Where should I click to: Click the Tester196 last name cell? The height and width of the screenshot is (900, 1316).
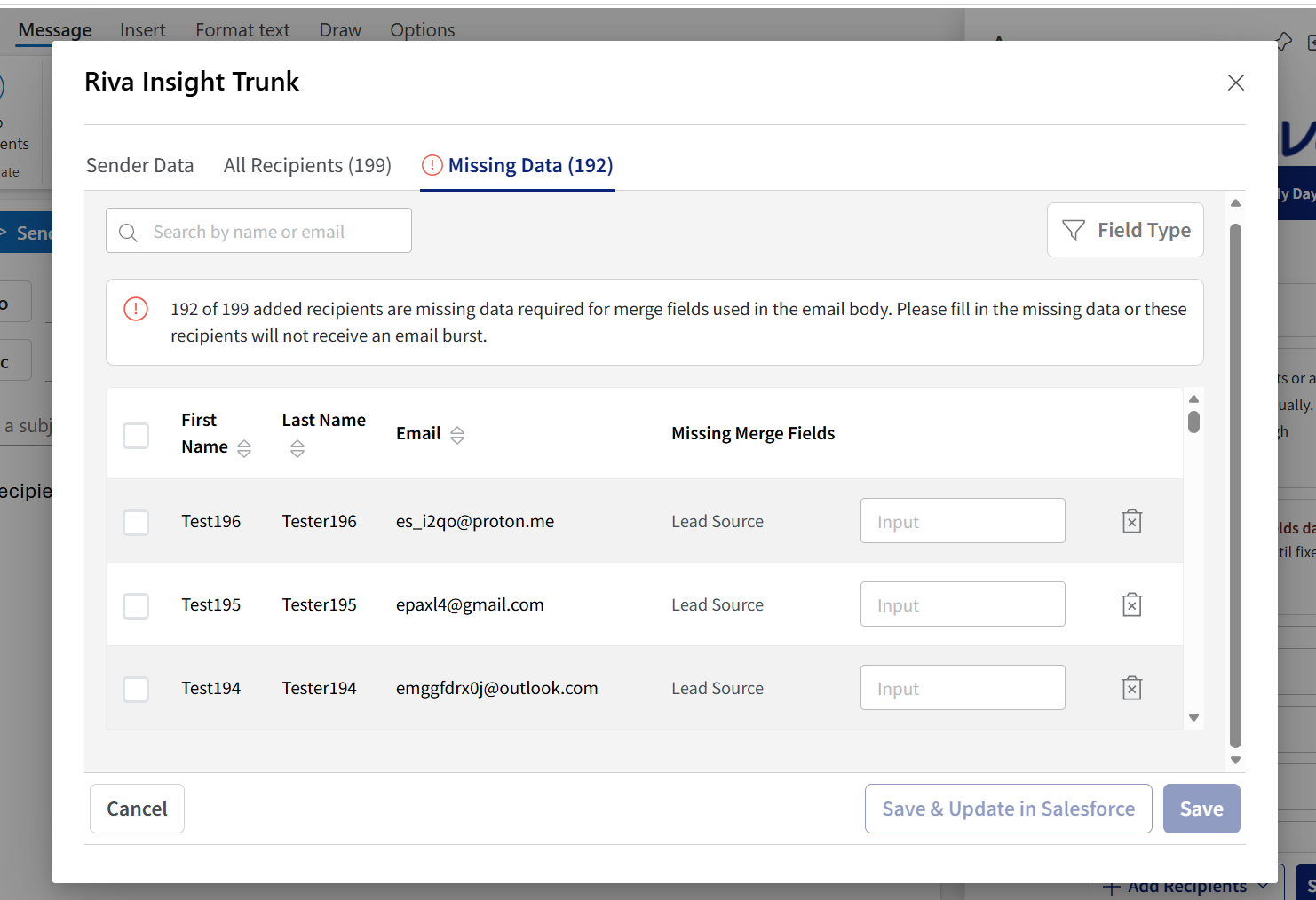[x=319, y=521]
